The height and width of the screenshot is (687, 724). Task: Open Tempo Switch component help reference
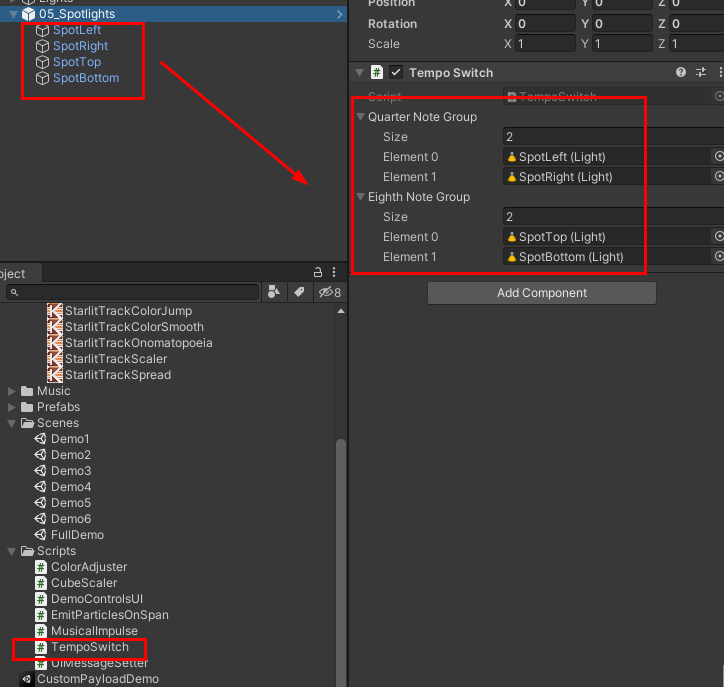681,72
